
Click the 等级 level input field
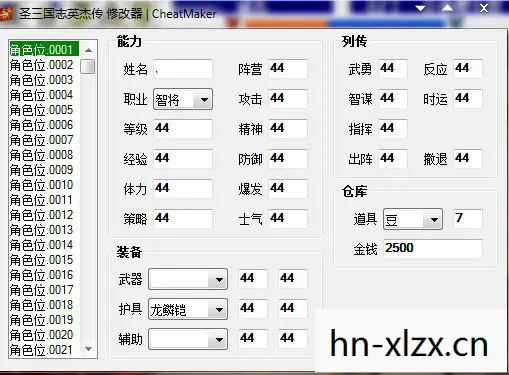(183, 129)
